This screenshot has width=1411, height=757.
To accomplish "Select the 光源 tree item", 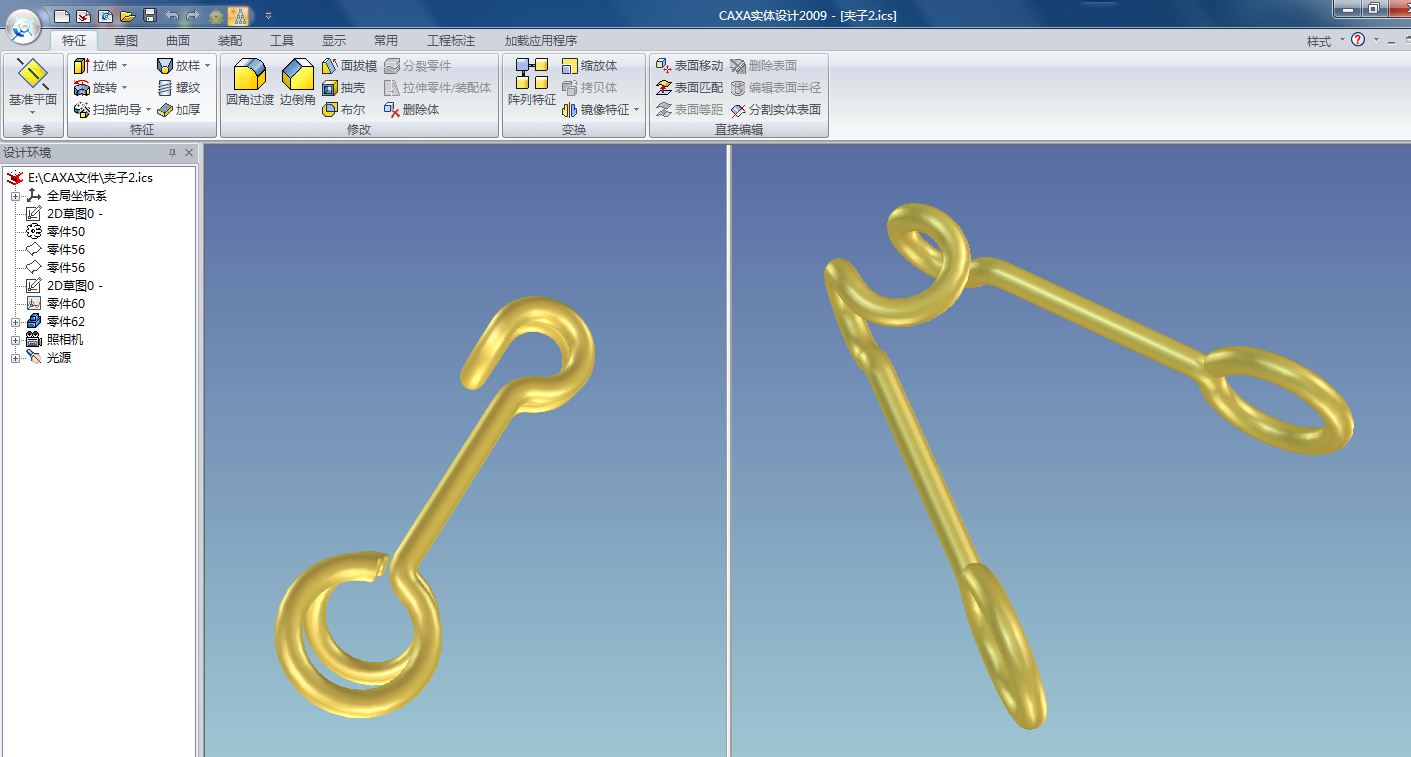I will pos(49,358).
